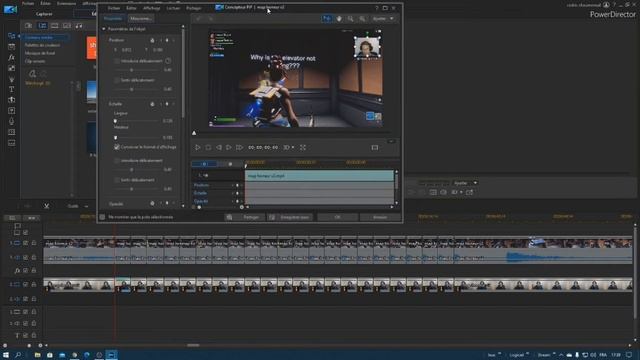Open the Title Room (T icon)
Image resolution: width=640 pixels, height=360 pixels.
coord(11,89)
